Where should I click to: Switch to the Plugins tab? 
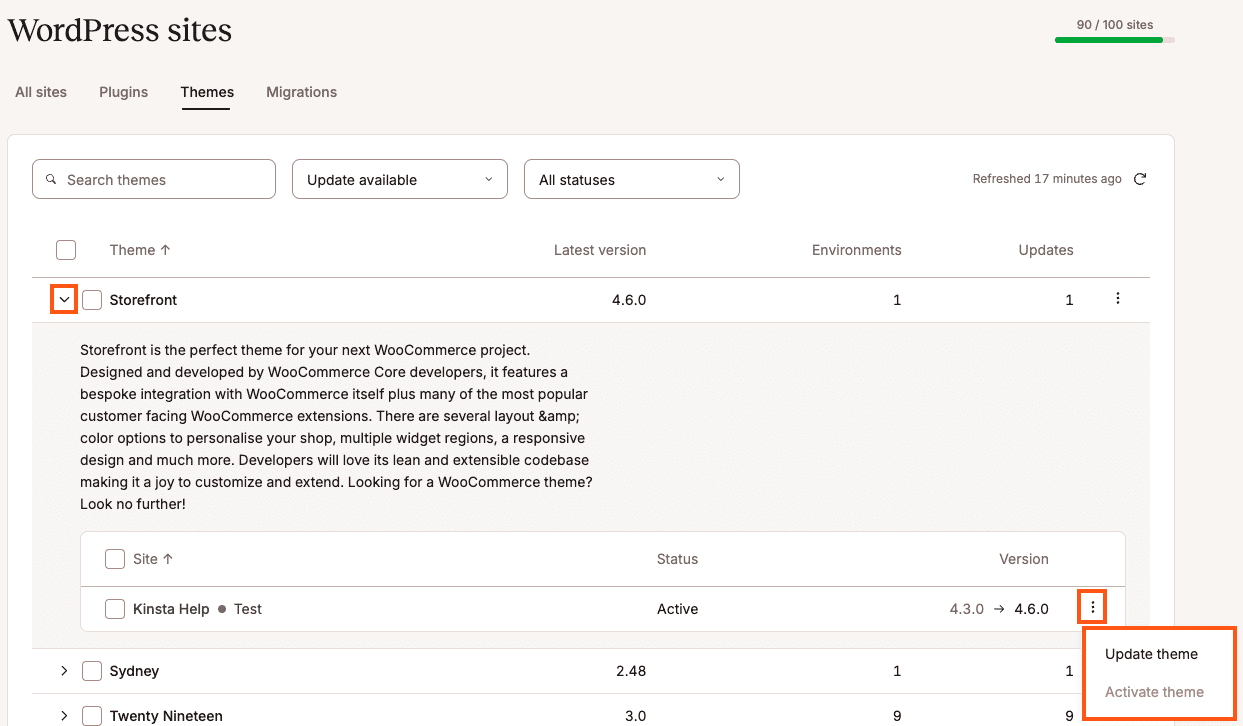123,92
